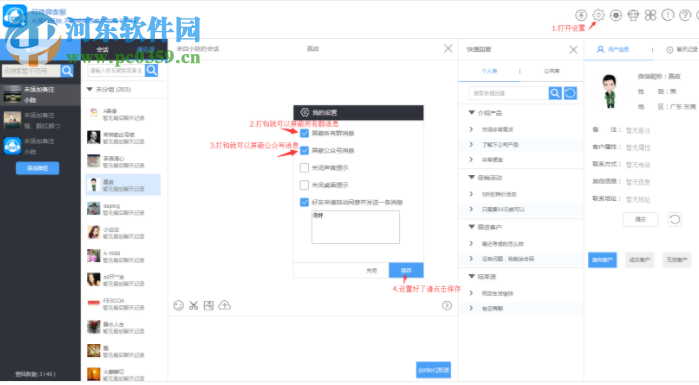Toggle the auto-accept friend request checkbox

click(304, 202)
